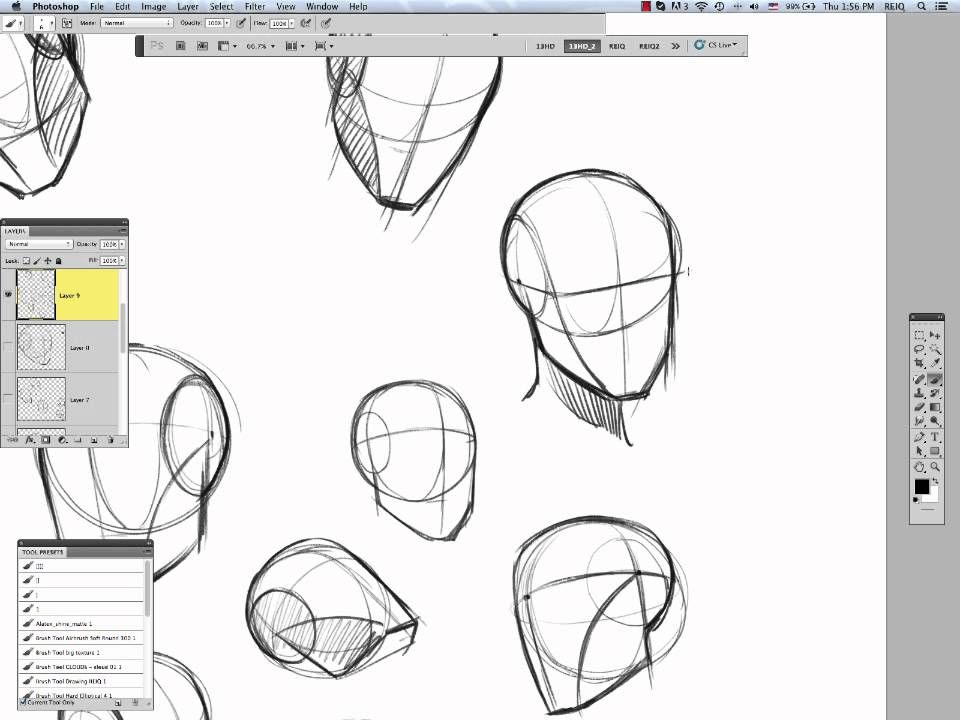Enable Current Tool Only checkbox
Viewport: 960px width, 720px height.
click(22, 703)
